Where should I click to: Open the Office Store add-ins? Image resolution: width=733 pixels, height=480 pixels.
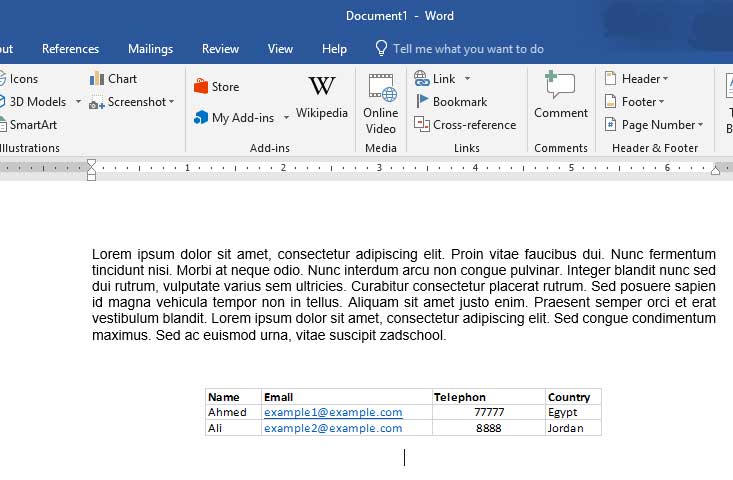pos(216,86)
